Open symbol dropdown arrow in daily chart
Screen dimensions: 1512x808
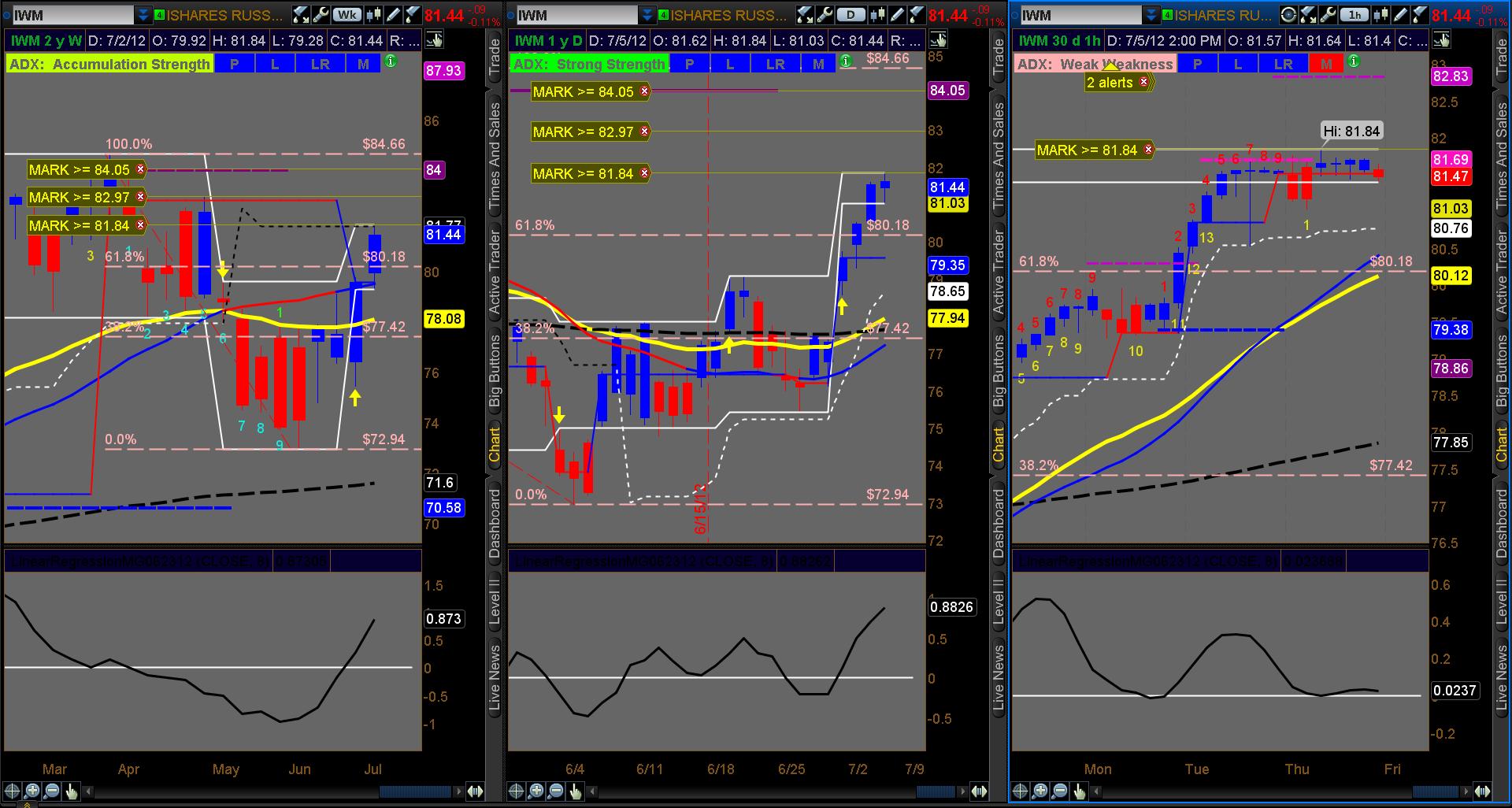(x=647, y=15)
